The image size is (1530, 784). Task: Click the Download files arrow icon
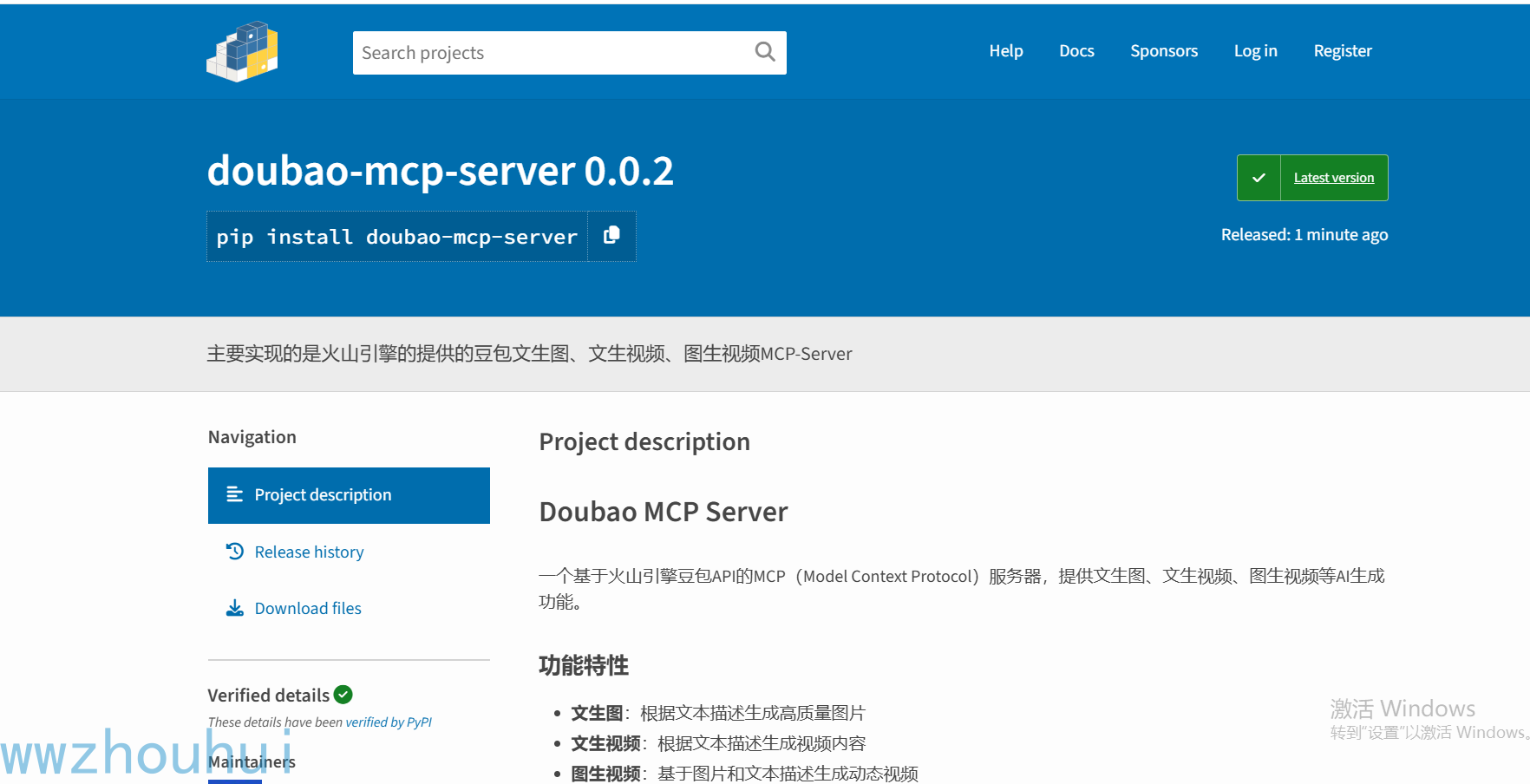(234, 608)
